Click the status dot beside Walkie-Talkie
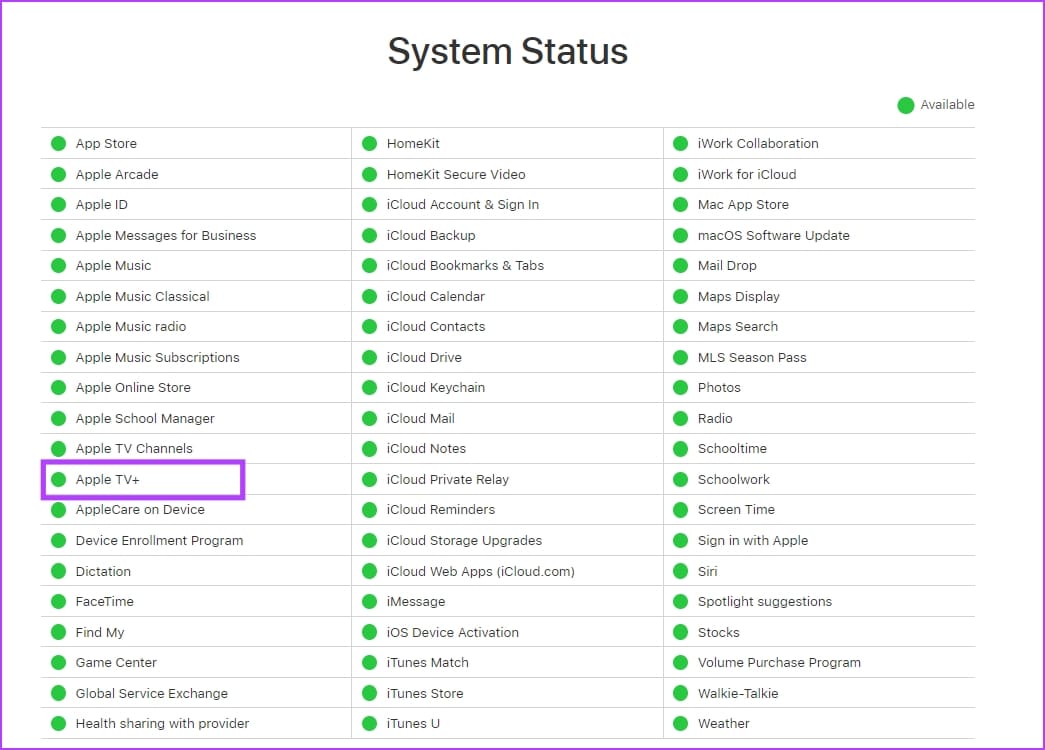Viewport: 1045px width, 750px height. click(680, 693)
